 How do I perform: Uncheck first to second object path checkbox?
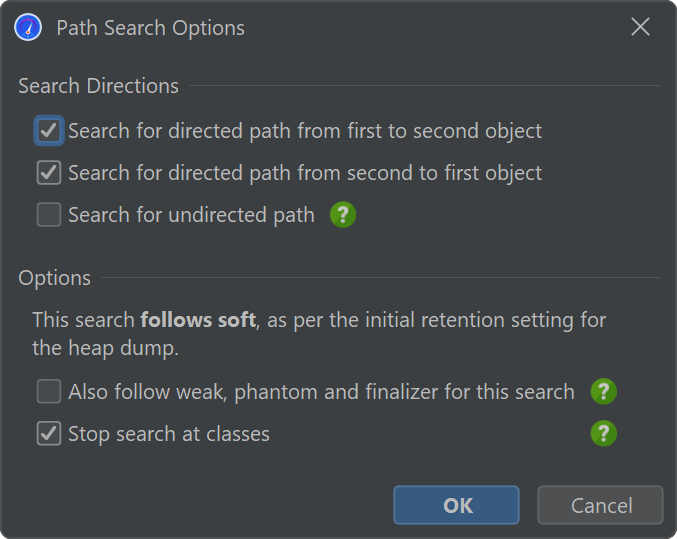click(49, 130)
